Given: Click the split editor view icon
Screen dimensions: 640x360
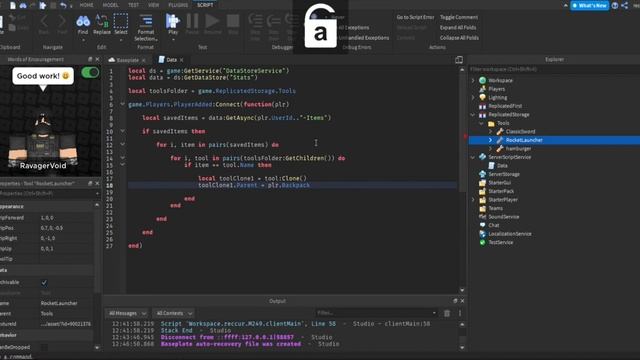Looking at the screenshot, I should coord(459,60).
